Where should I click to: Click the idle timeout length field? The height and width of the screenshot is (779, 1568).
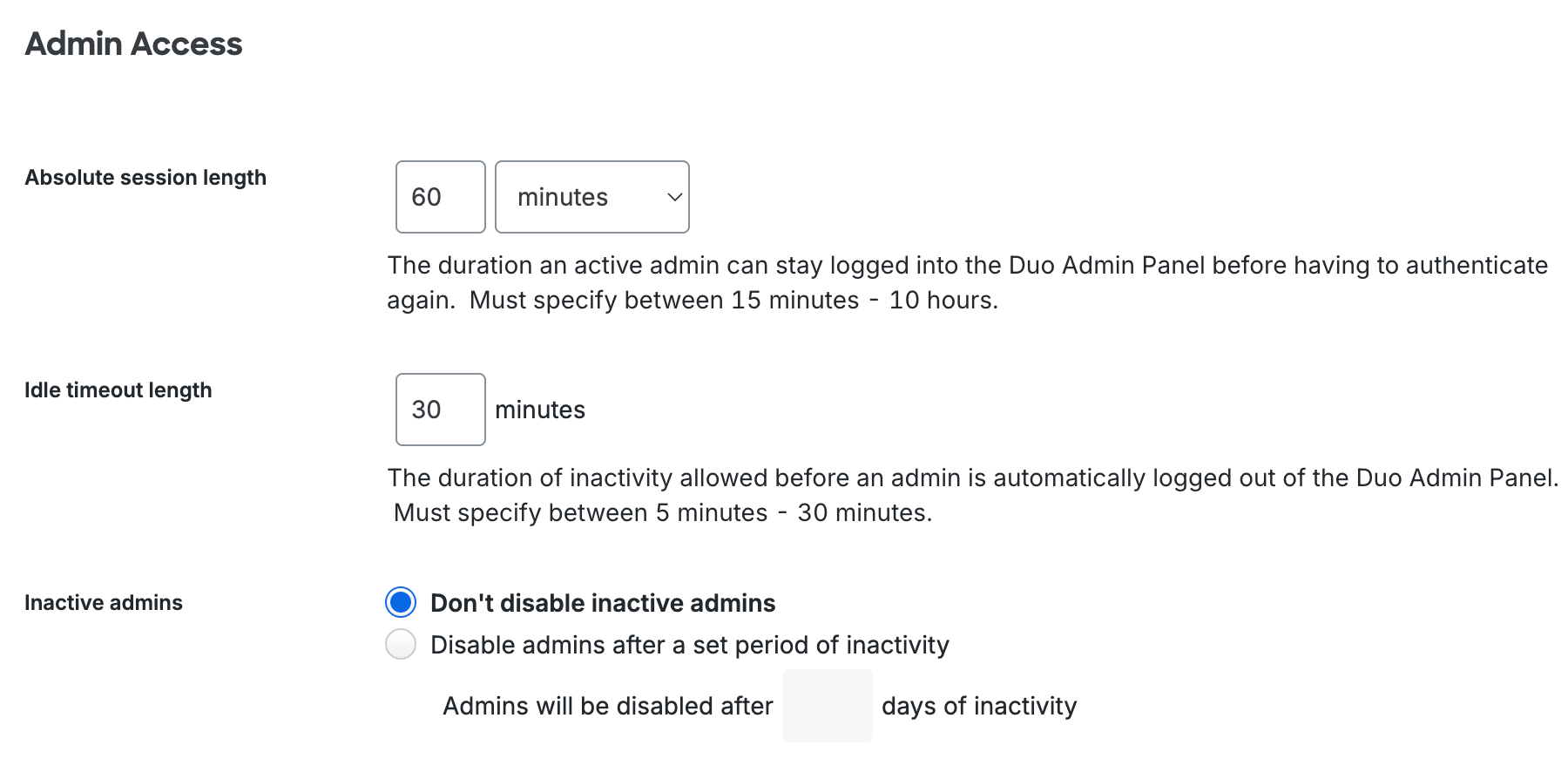click(x=440, y=410)
